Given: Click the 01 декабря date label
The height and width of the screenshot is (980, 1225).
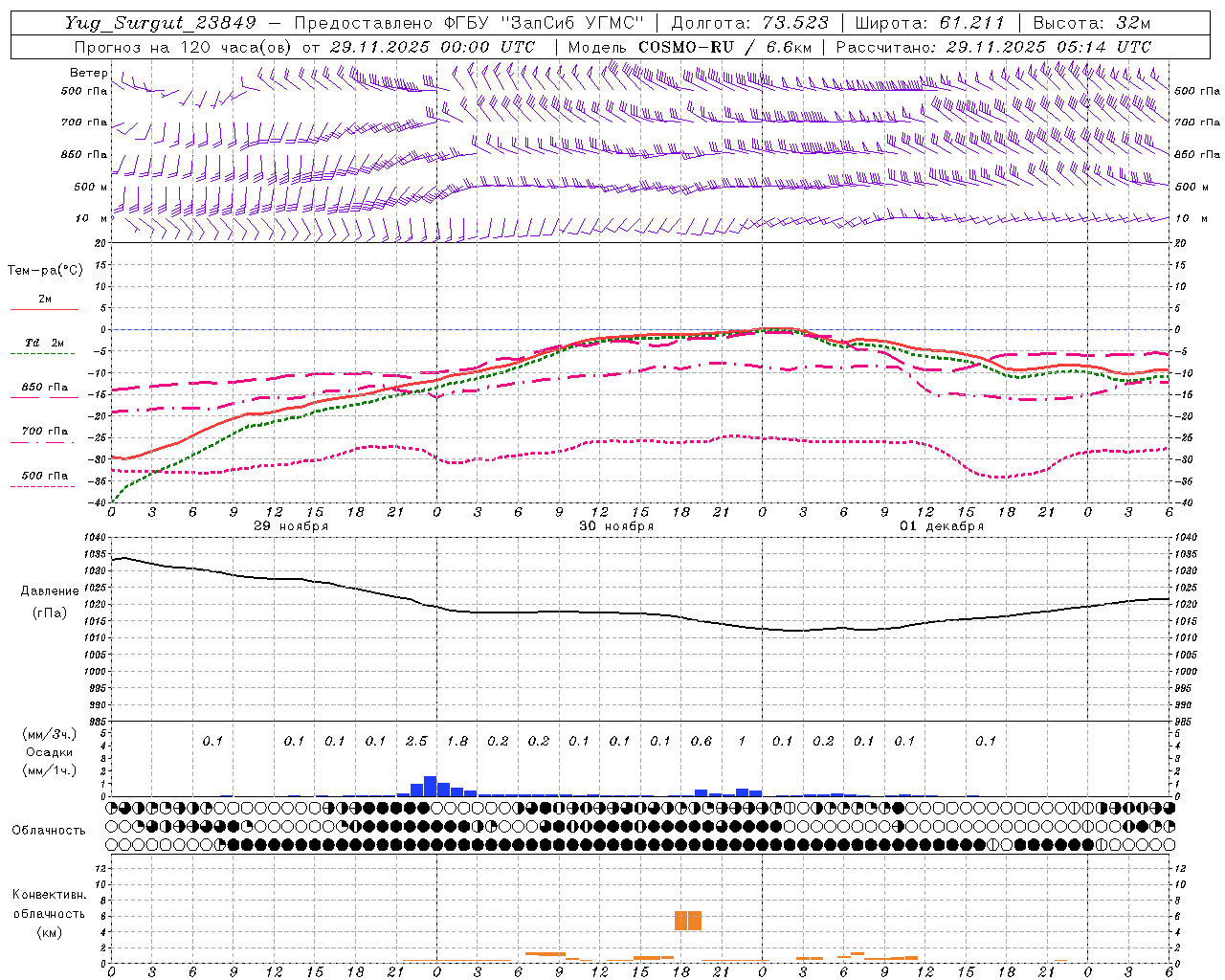Looking at the screenshot, I should click(942, 526).
